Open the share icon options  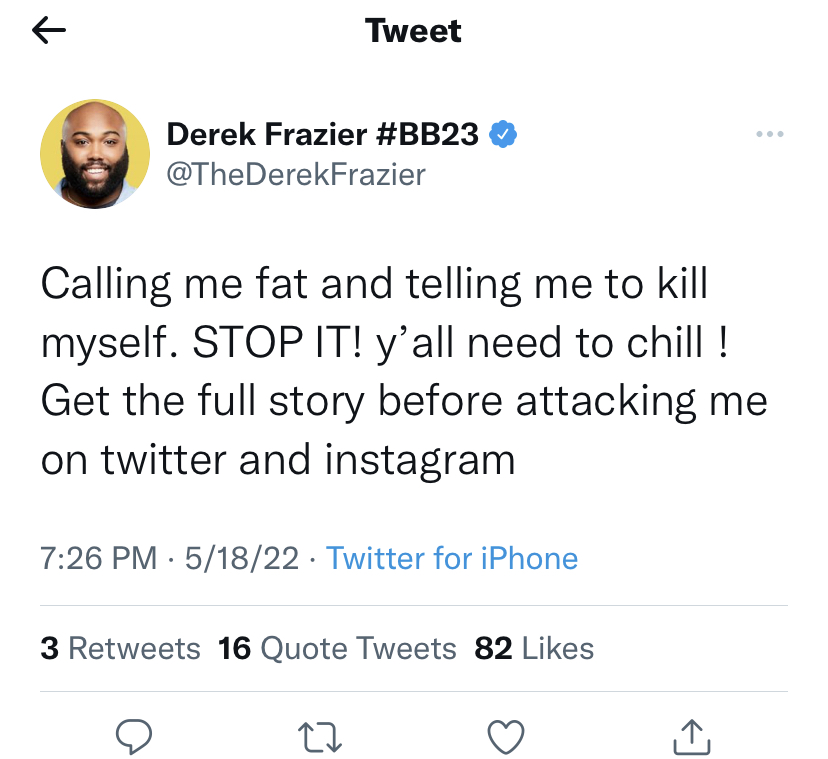[x=692, y=736]
